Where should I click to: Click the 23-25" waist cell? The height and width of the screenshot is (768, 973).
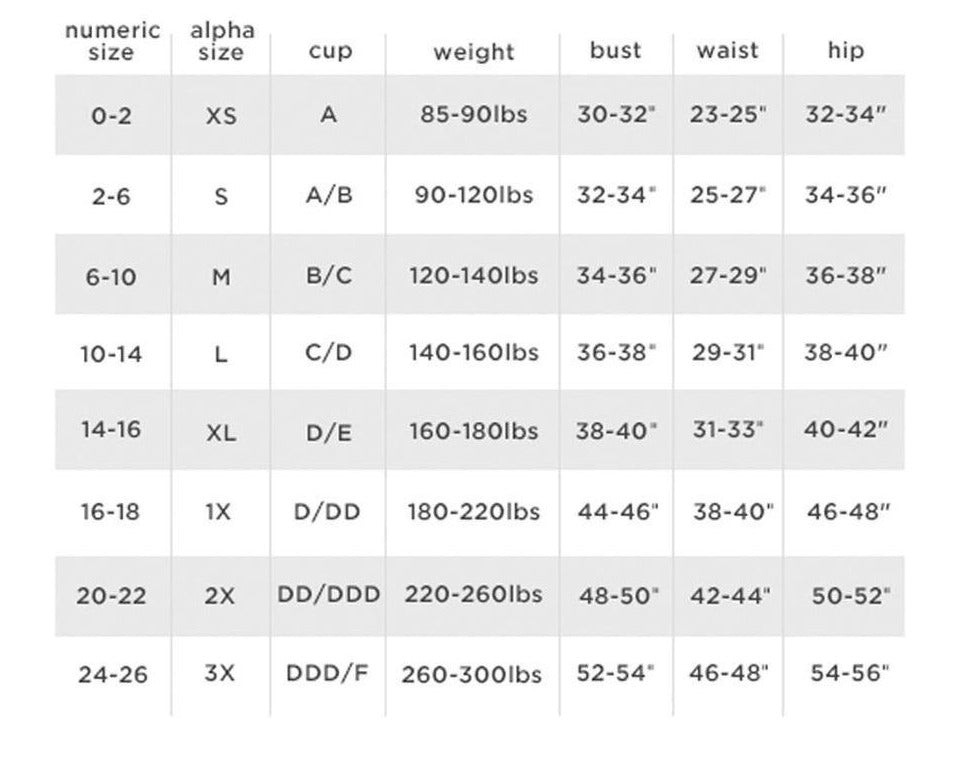tap(728, 114)
